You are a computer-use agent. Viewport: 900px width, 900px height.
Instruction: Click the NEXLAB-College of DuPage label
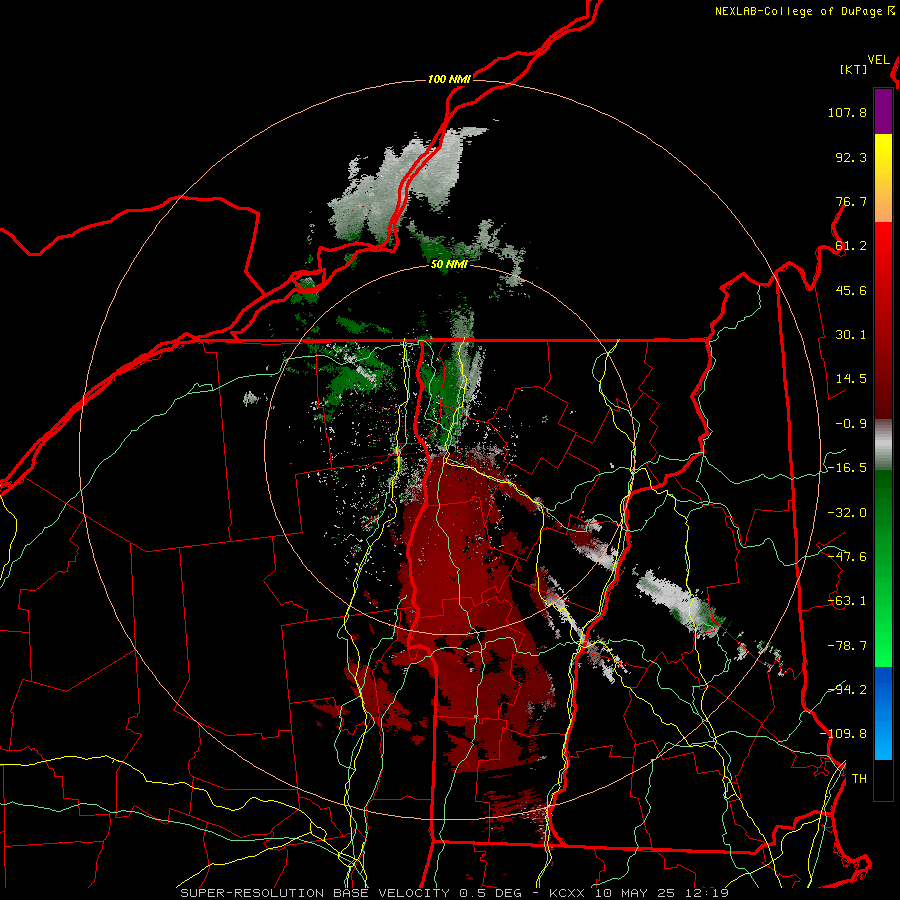click(x=805, y=11)
